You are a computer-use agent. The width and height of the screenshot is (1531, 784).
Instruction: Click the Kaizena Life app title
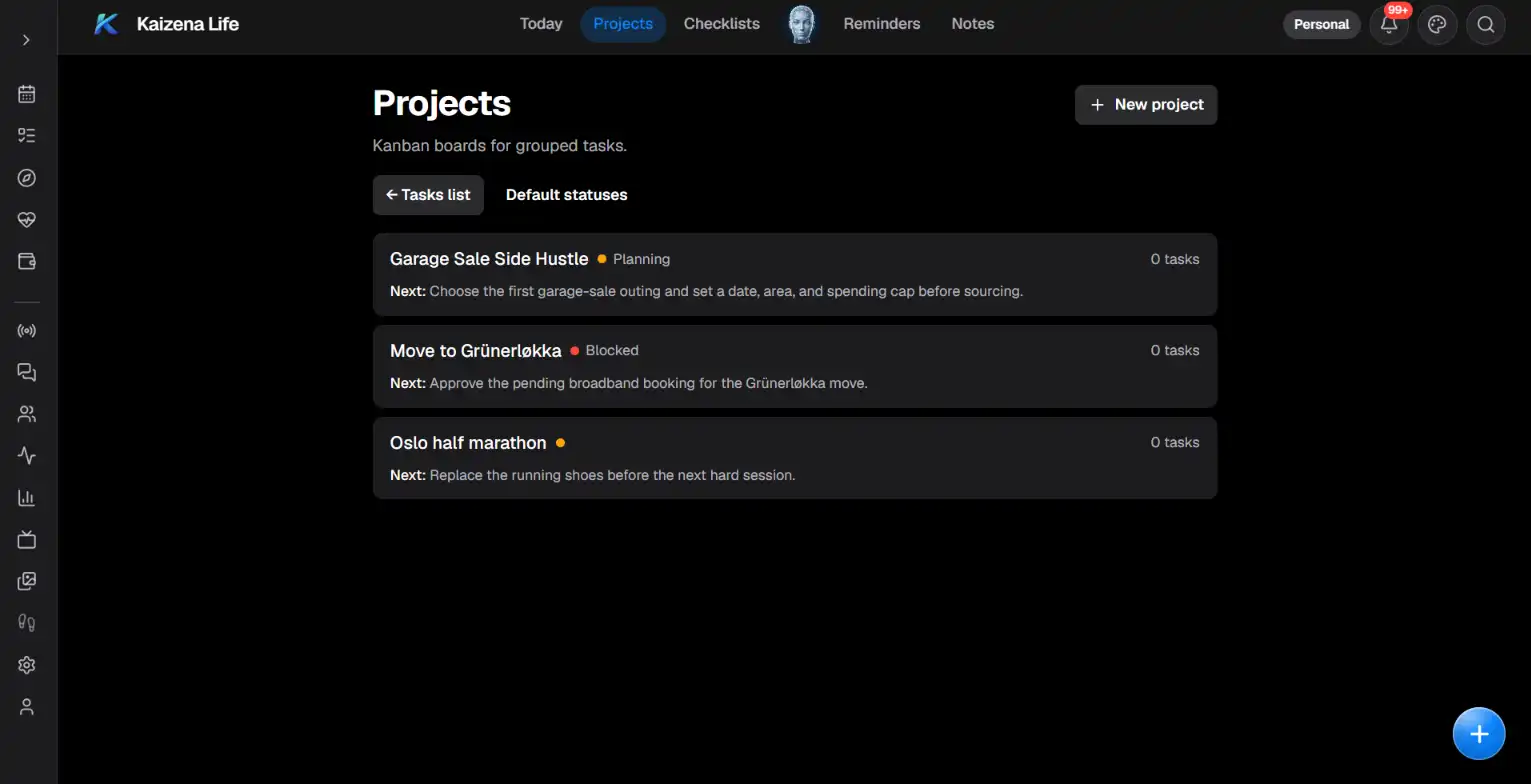188,24
